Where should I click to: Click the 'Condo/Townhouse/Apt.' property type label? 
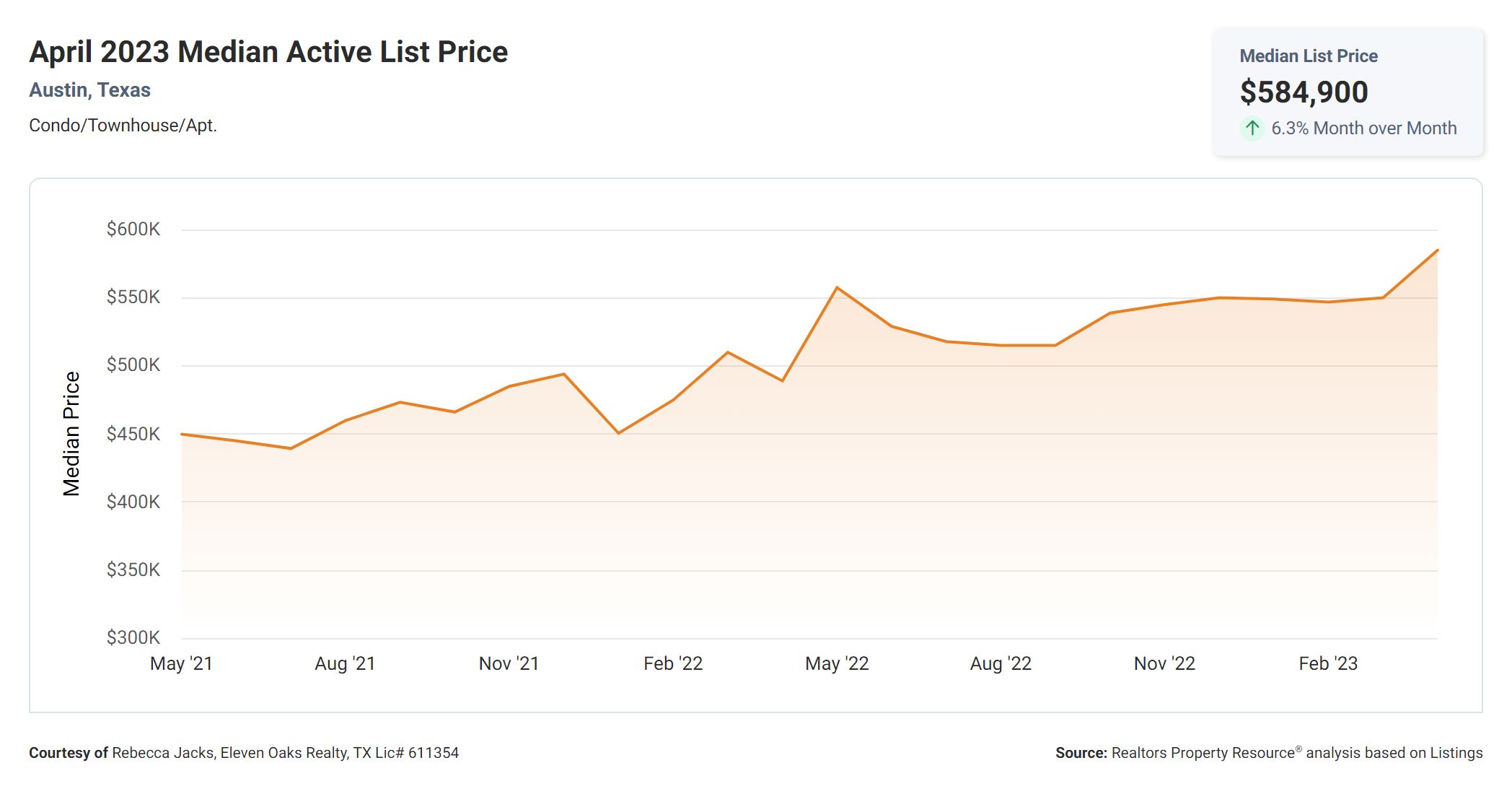click(123, 126)
